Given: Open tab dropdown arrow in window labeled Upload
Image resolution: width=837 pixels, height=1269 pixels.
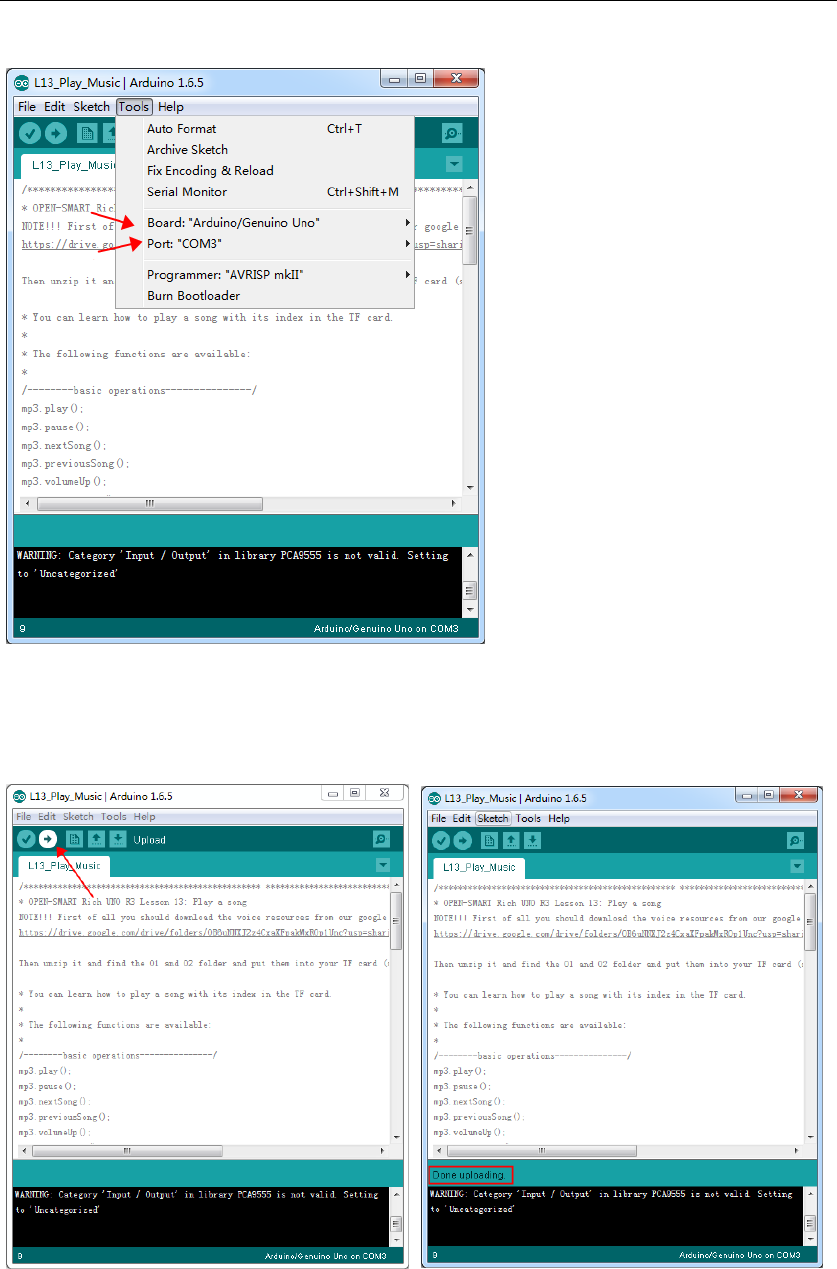Looking at the screenshot, I should tap(382, 865).
